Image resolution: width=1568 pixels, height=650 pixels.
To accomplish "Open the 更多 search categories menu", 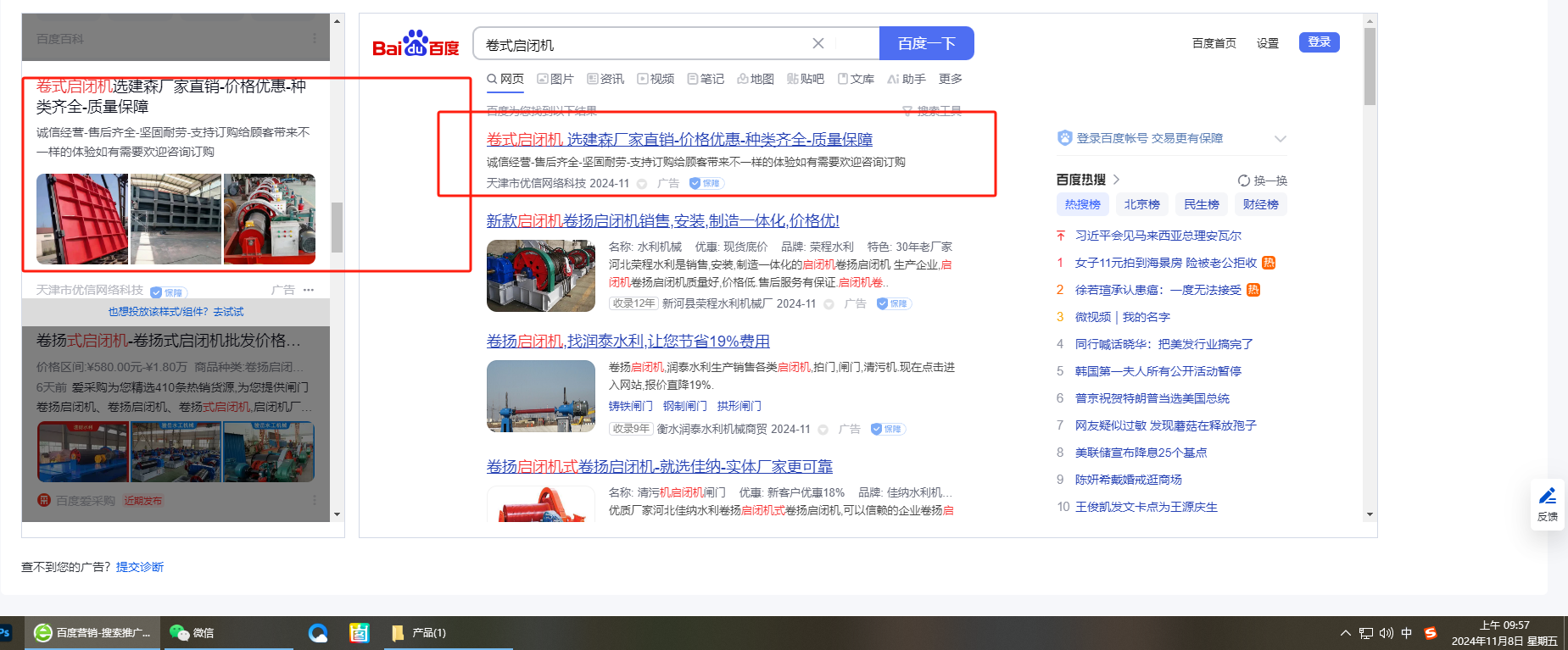I will (951, 79).
